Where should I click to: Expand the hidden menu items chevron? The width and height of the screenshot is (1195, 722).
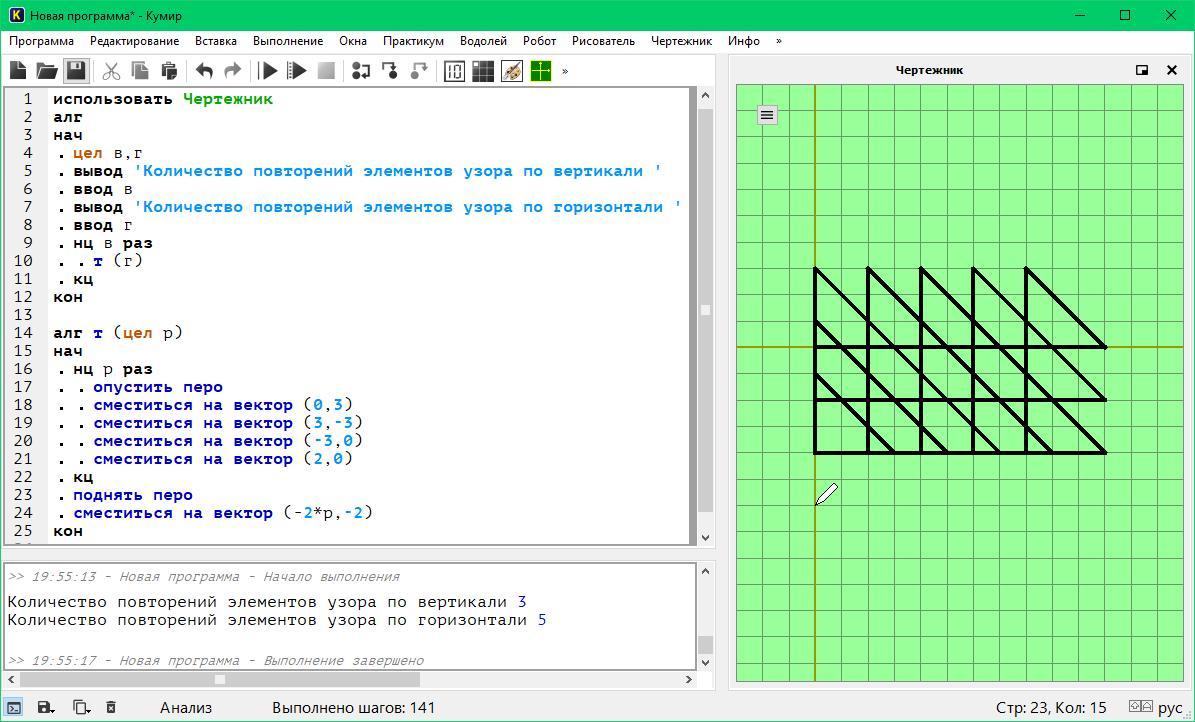tap(779, 41)
